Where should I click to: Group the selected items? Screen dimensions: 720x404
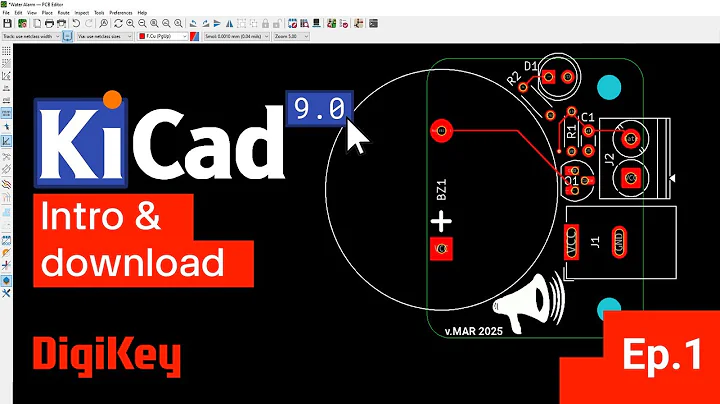point(241,23)
